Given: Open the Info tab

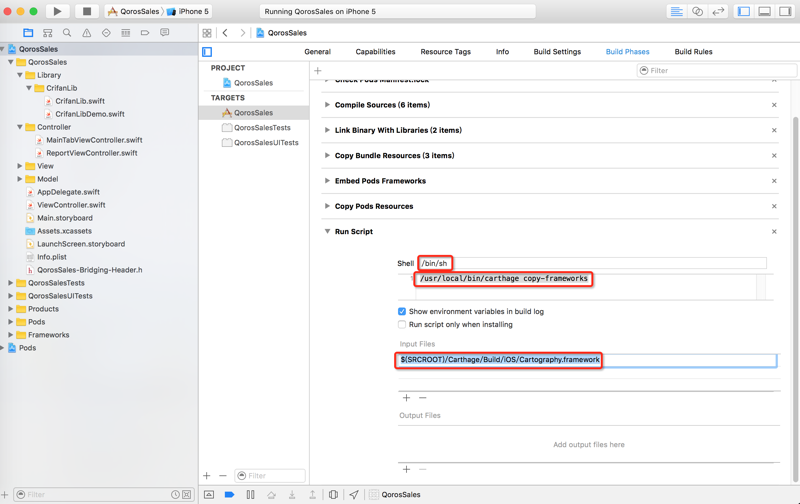Looking at the screenshot, I should click(502, 52).
